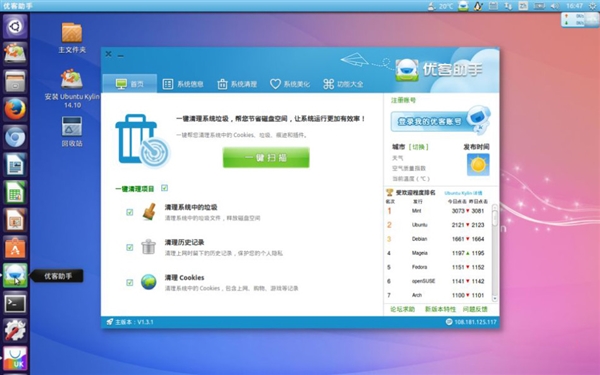Image resolution: width=600 pixels, height=375 pixels.
Task: Open the Ubuntu Software Center icon
Action: pos(15,248)
